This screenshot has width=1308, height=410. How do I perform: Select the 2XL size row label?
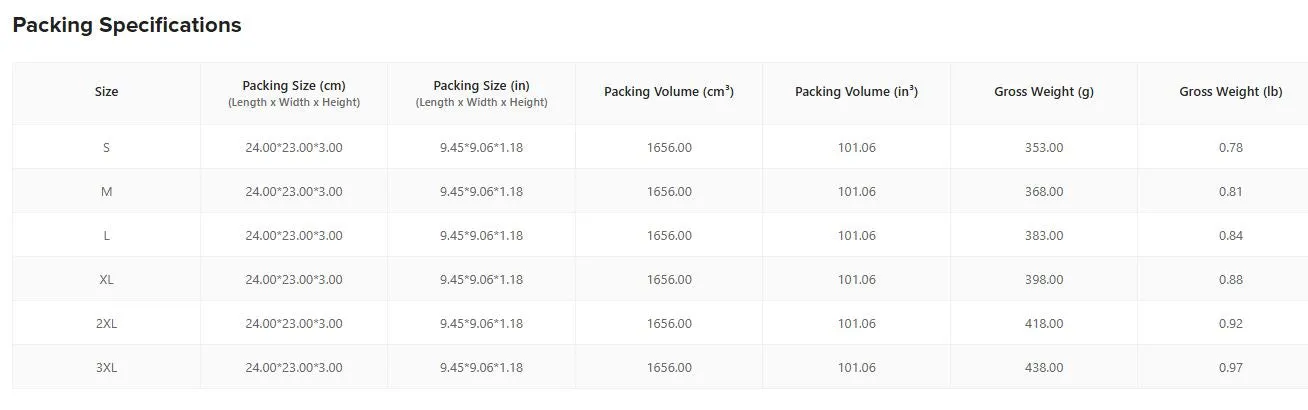[x=106, y=323]
